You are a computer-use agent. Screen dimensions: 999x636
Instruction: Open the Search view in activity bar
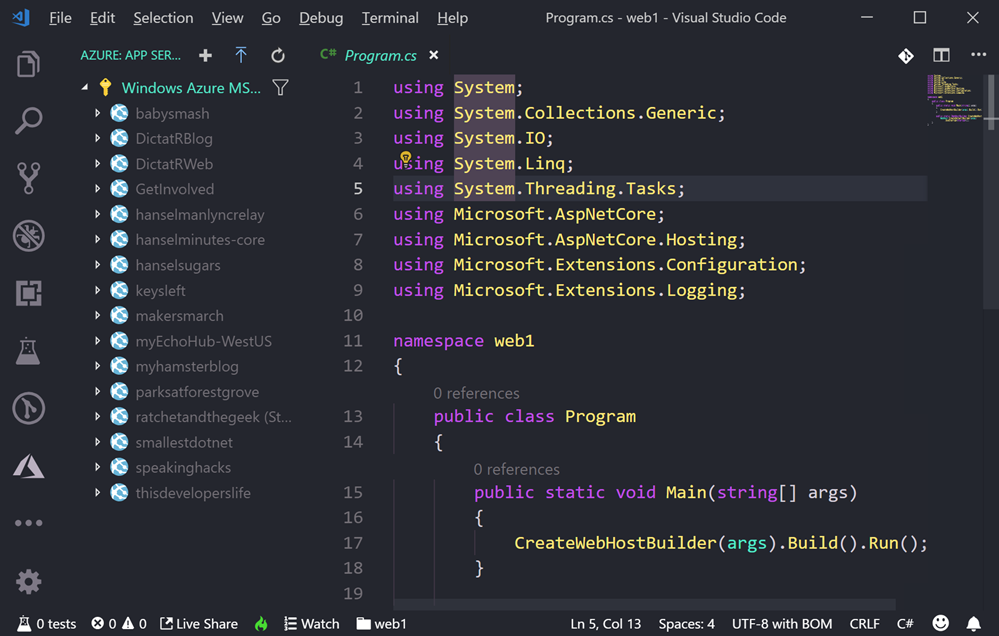click(28, 120)
